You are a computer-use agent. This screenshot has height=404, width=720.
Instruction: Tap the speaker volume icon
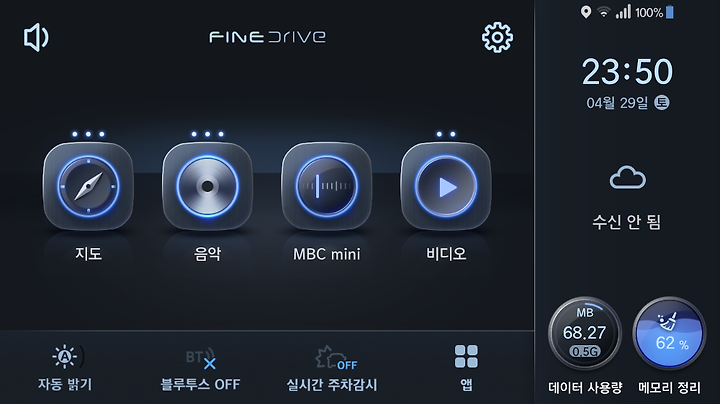(36, 37)
